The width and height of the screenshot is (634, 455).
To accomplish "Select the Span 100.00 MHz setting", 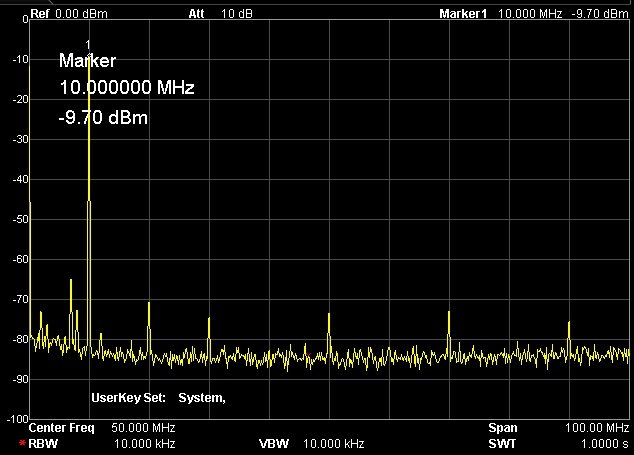I will point(558,428).
